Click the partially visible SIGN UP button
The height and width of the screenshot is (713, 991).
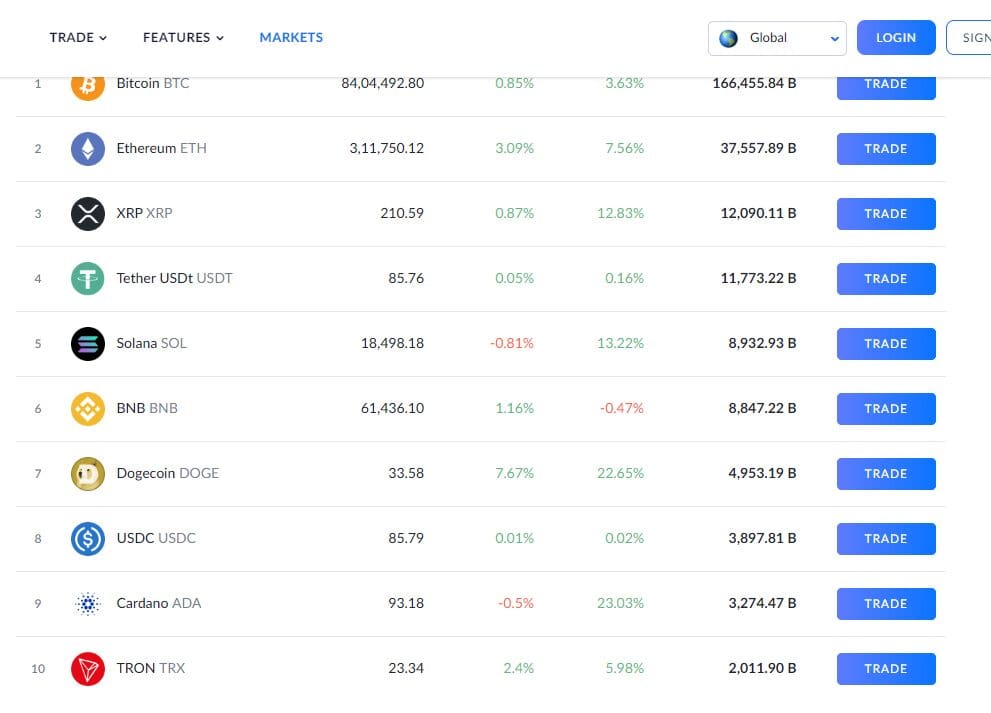click(x=969, y=37)
